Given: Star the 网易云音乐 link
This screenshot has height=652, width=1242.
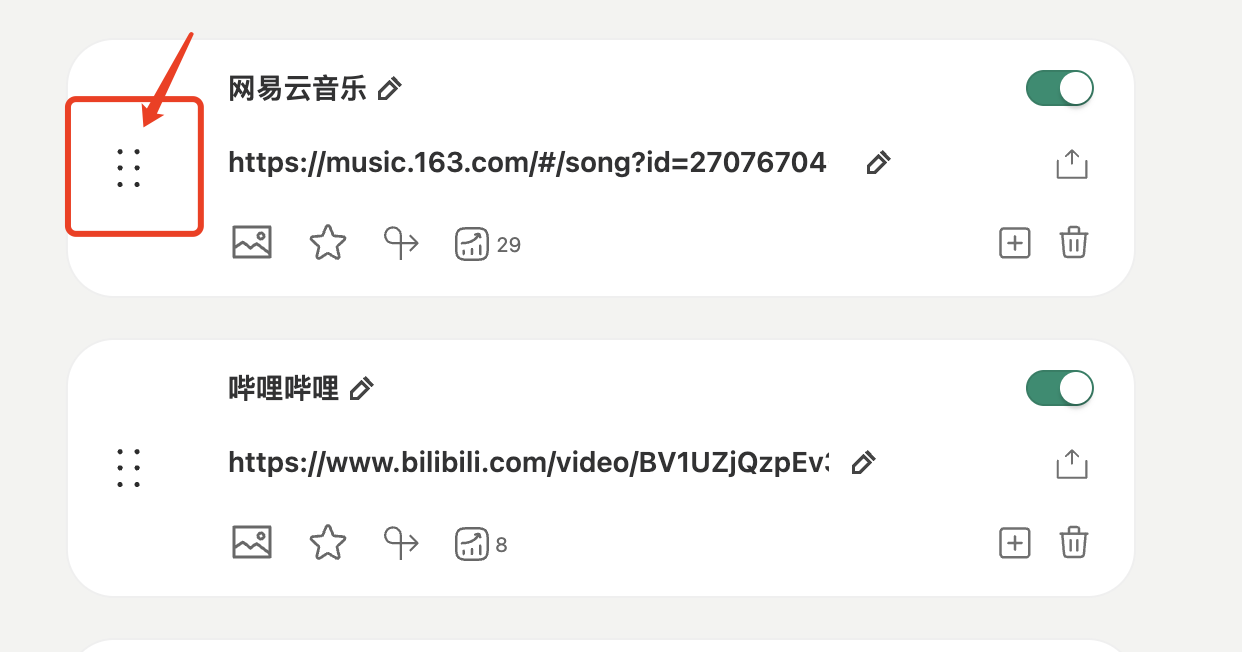Looking at the screenshot, I should click(327, 243).
